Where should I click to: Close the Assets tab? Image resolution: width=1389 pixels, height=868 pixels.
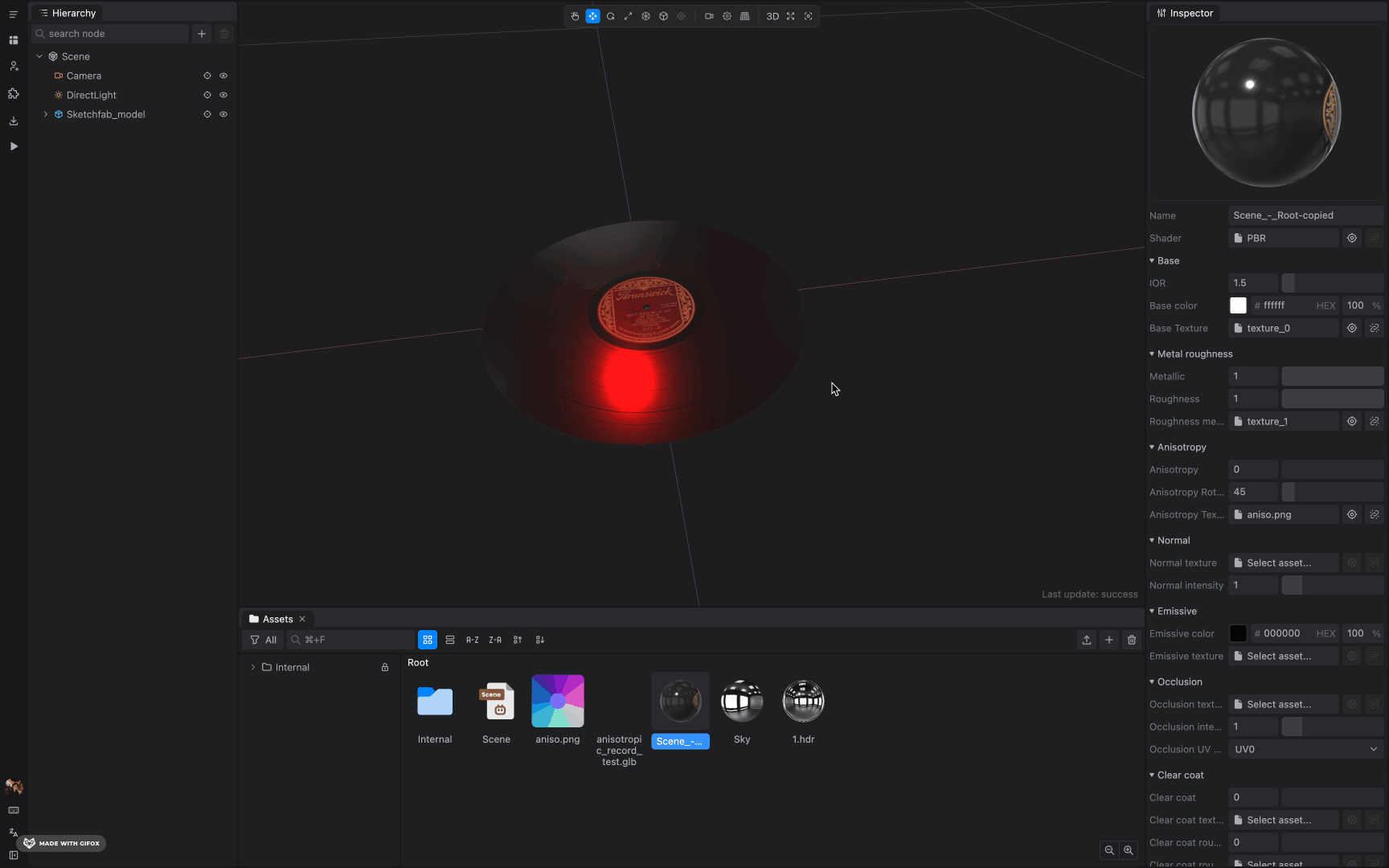(x=302, y=619)
